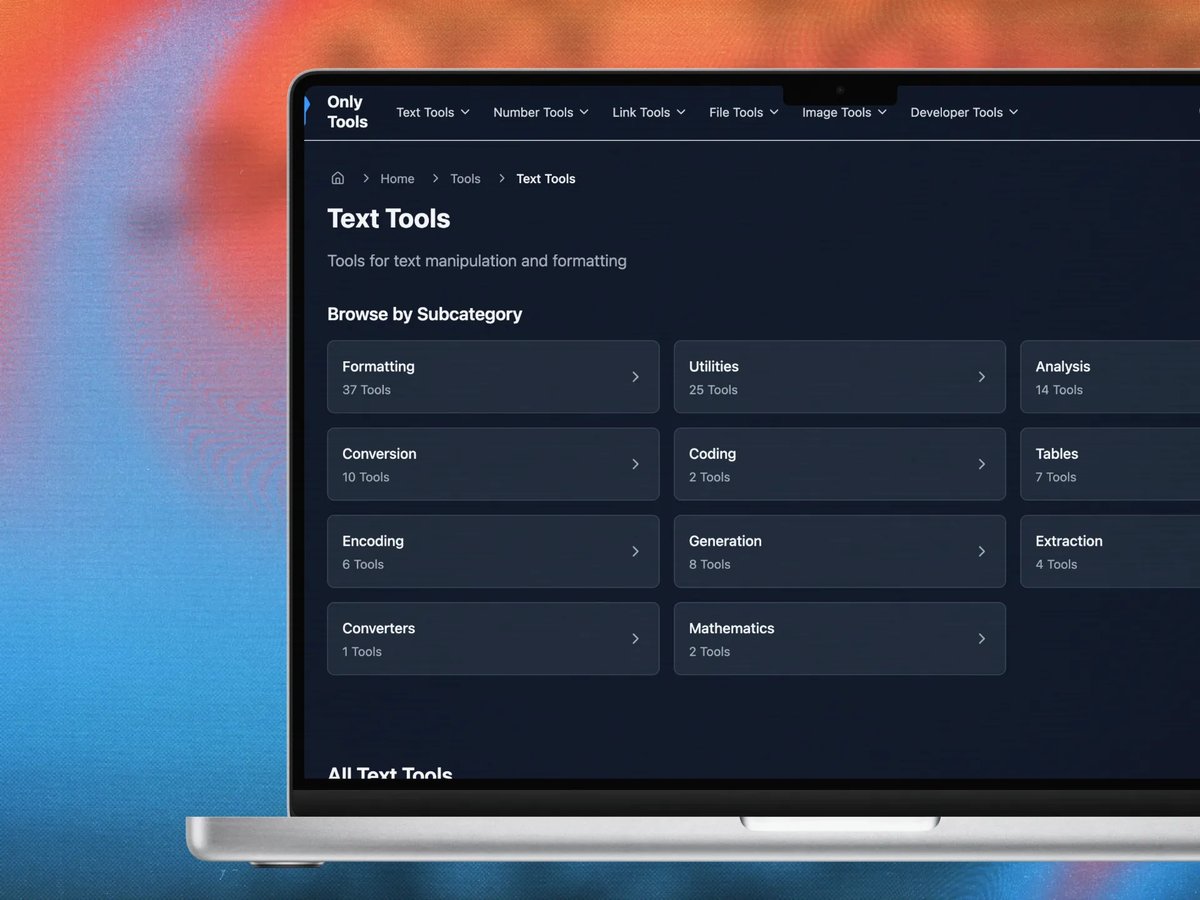Image resolution: width=1200 pixels, height=900 pixels.
Task: Click the home icon in the breadcrumb
Action: point(338,178)
